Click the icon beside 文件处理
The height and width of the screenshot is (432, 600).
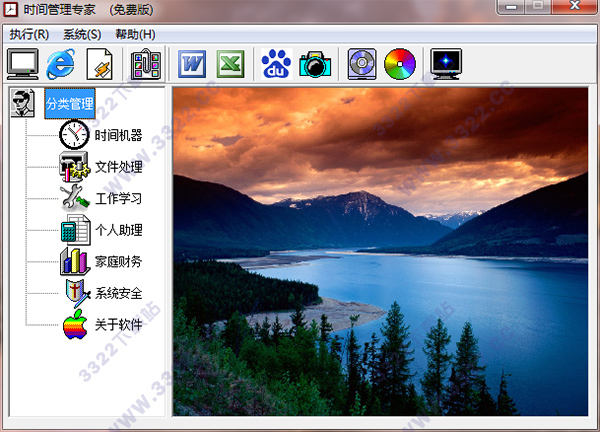[75, 166]
